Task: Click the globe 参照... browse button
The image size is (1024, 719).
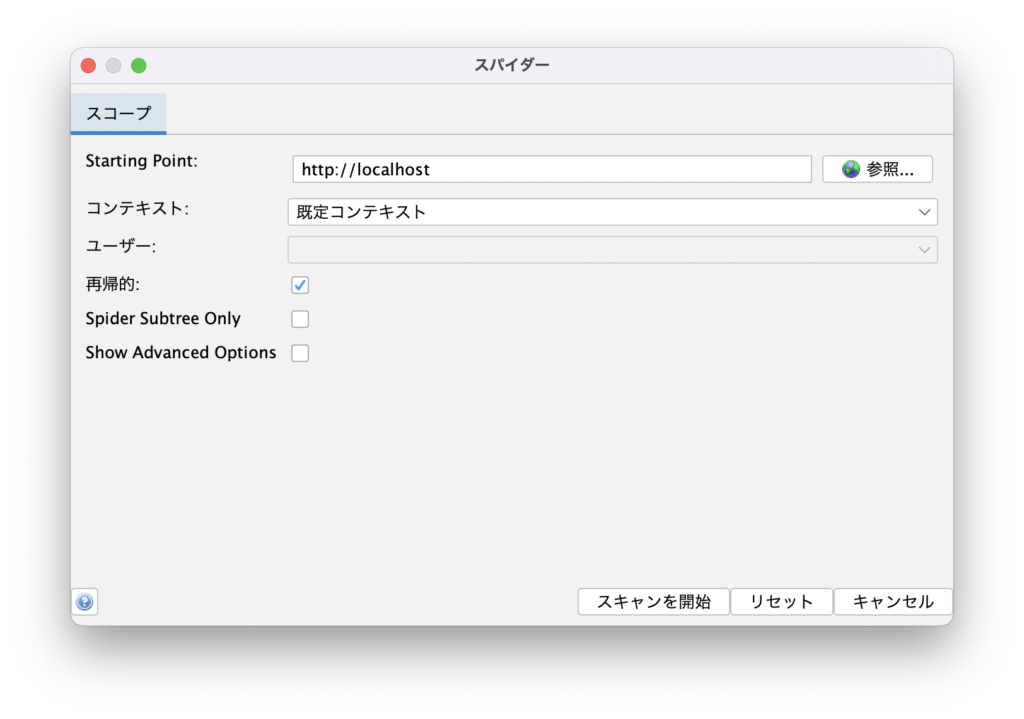Action: pos(877,169)
